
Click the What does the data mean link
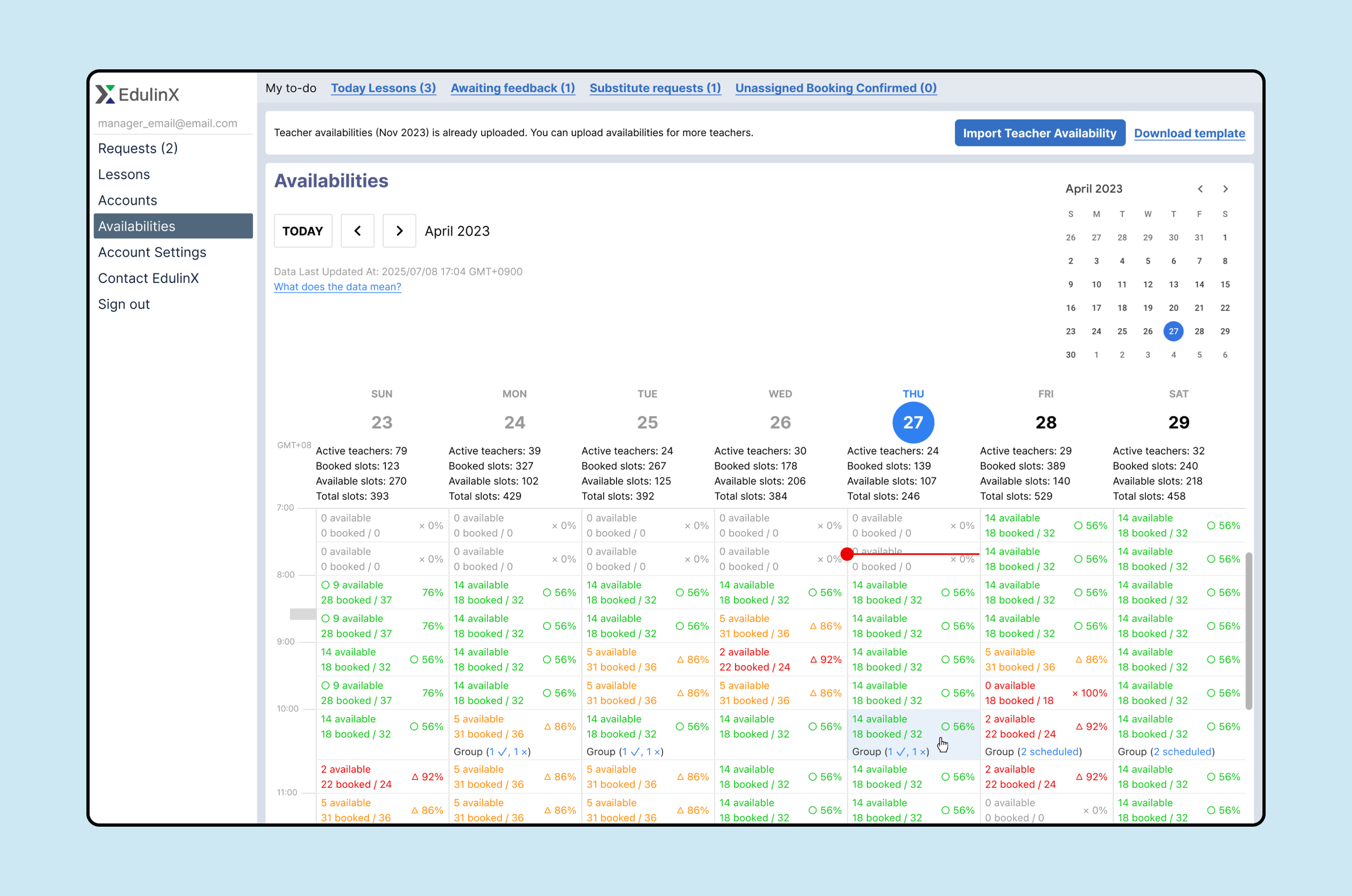tap(337, 286)
